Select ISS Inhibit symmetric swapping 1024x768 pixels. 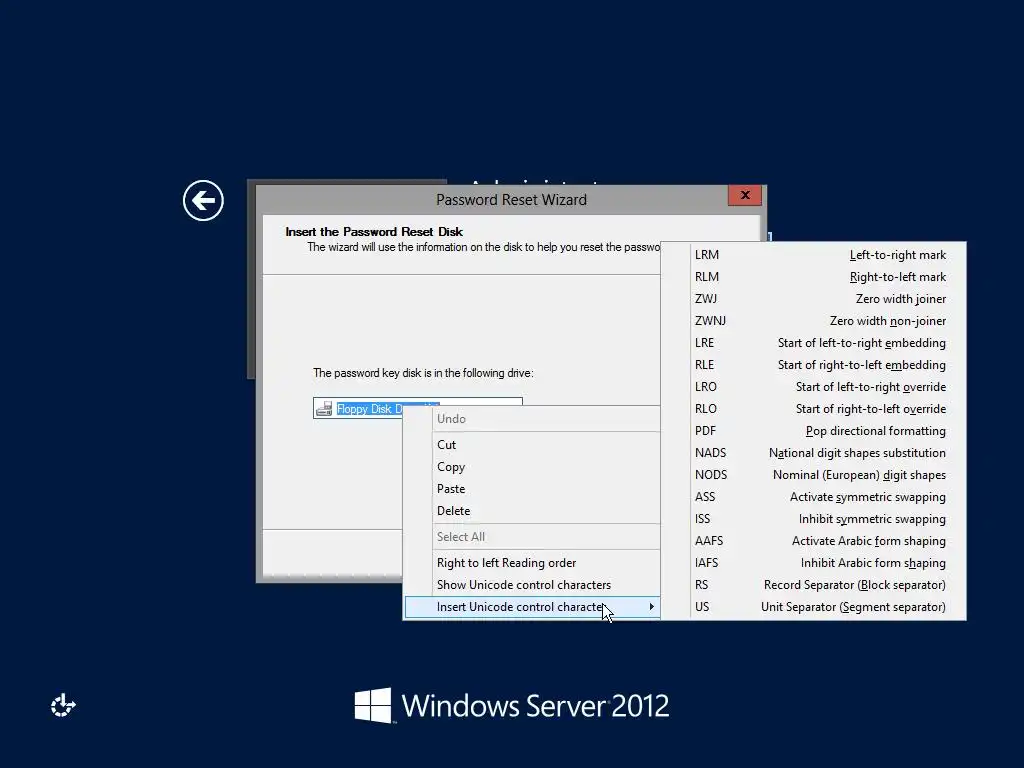pyautogui.click(x=814, y=519)
